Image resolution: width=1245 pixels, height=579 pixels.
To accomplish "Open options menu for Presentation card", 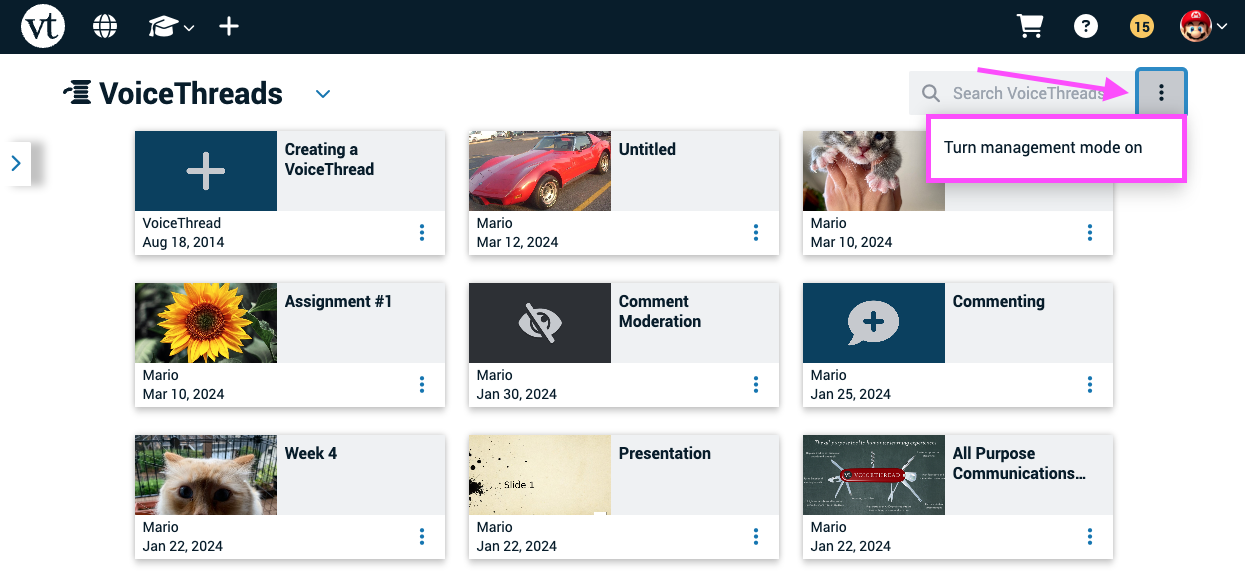I will (756, 537).
